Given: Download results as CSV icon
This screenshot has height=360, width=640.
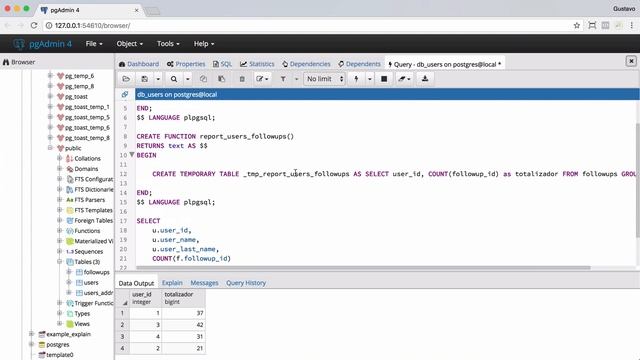Looking at the screenshot, I should coord(425,79).
